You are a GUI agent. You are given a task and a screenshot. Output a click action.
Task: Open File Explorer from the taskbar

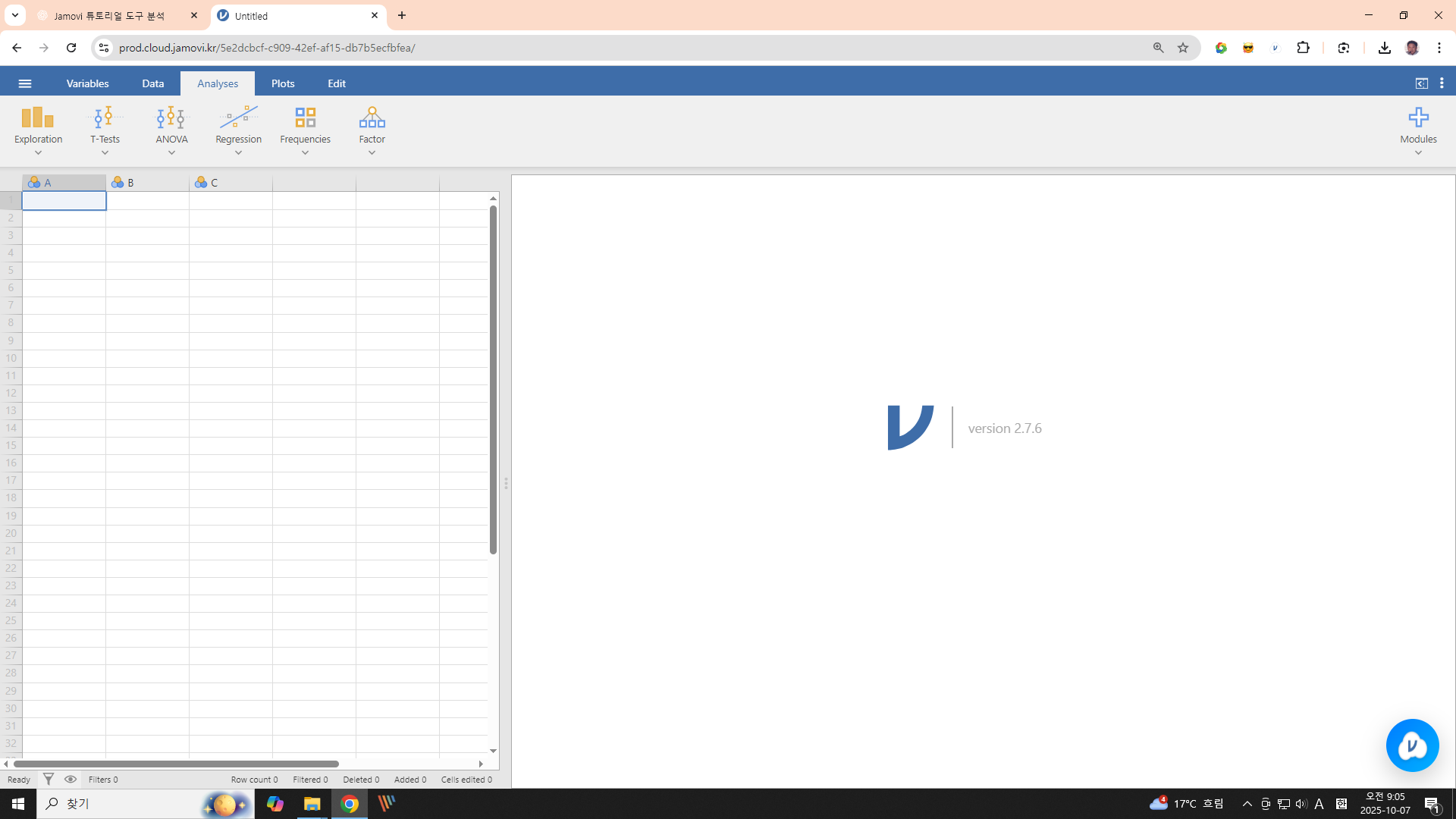(312, 804)
